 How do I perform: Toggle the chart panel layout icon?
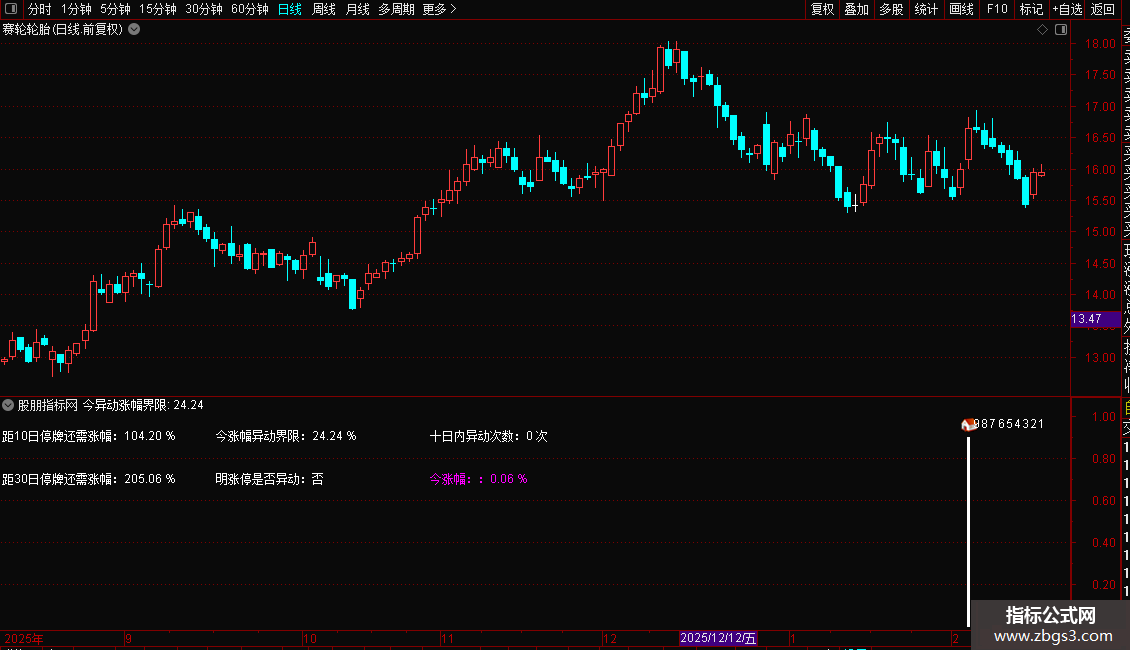coord(1061,30)
